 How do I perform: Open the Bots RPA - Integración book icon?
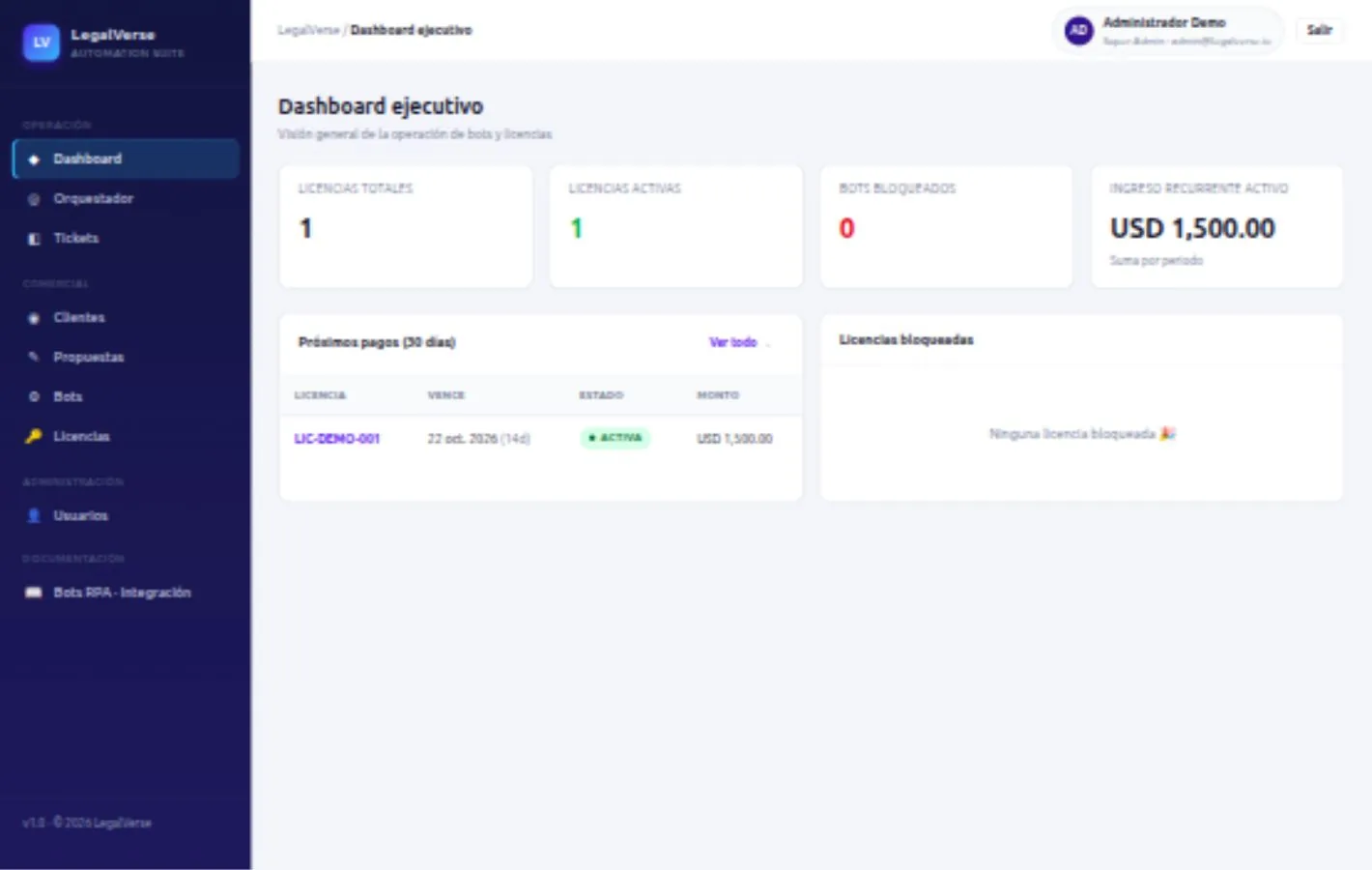coord(34,593)
